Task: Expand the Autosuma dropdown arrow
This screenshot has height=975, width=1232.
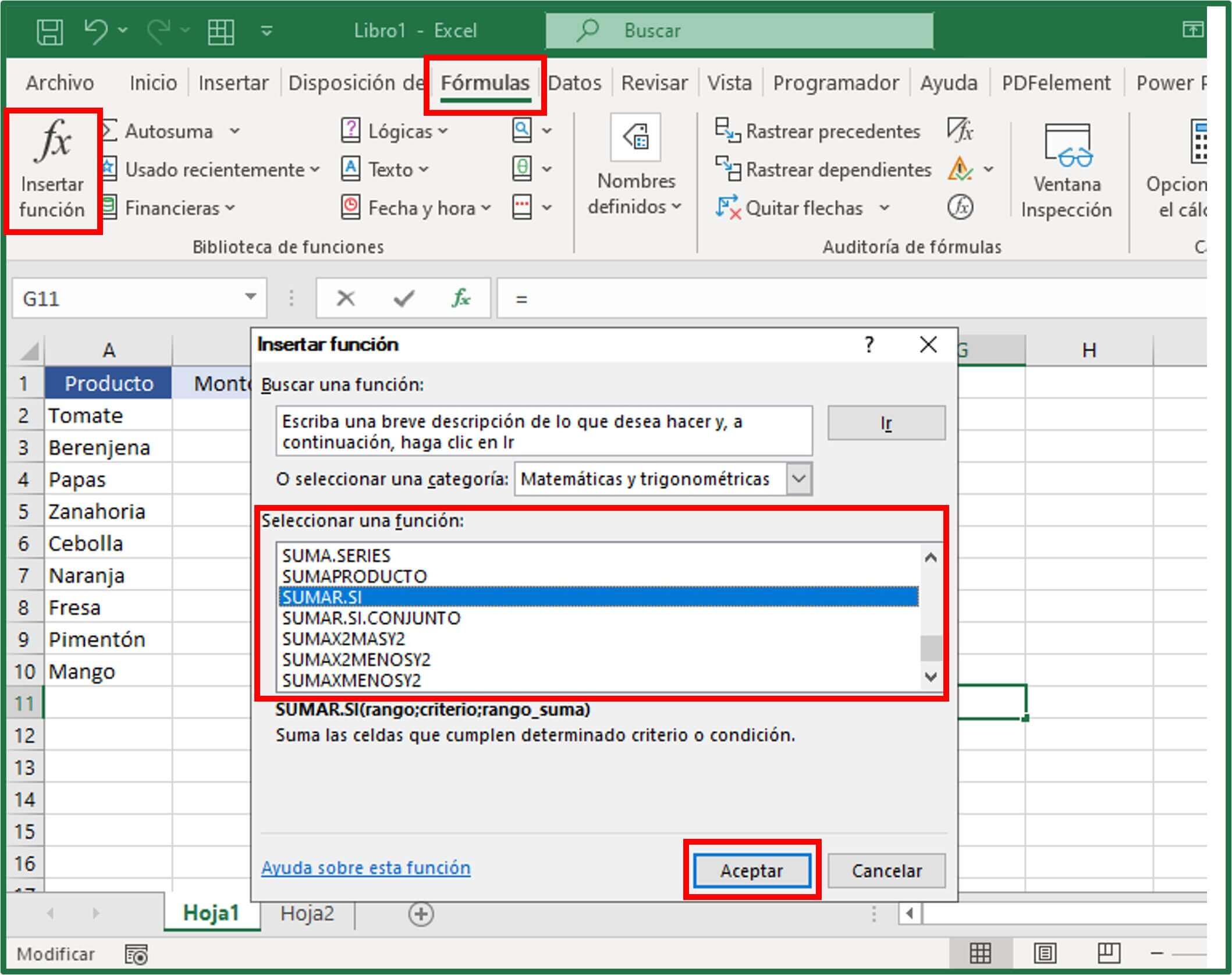Action: [x=235, y=131]
